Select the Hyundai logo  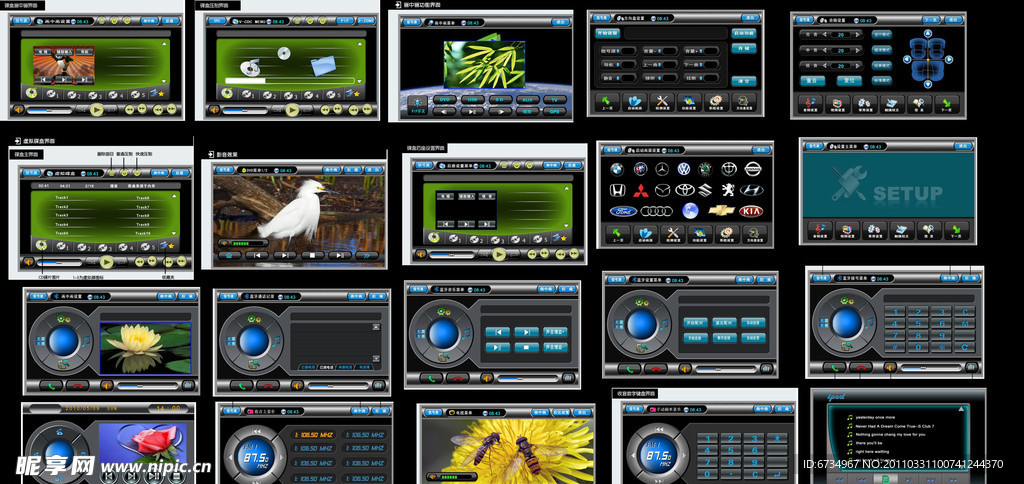coord(752,190)
